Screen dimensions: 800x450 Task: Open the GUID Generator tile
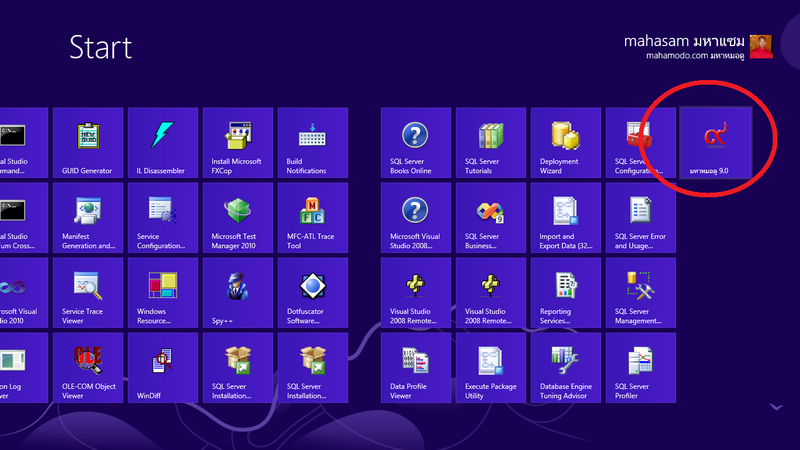pyautogui.click(x=88, y=143)
